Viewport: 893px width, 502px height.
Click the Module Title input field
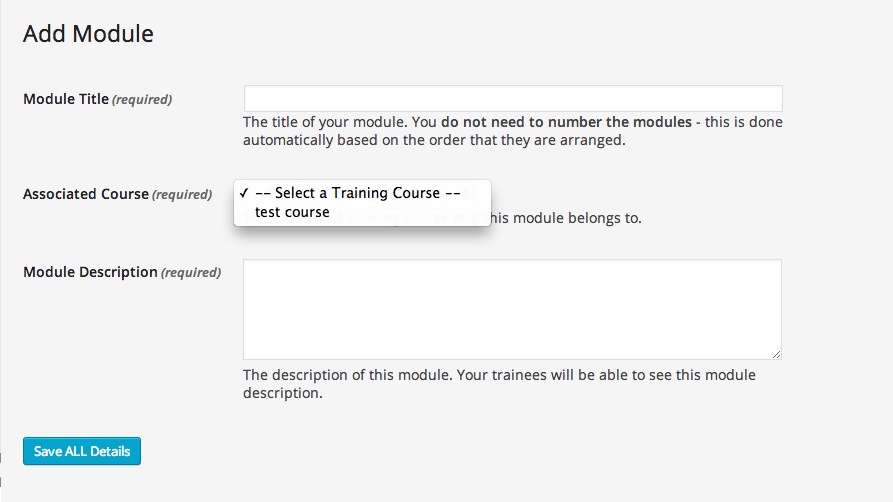click(x=513, y=98)
